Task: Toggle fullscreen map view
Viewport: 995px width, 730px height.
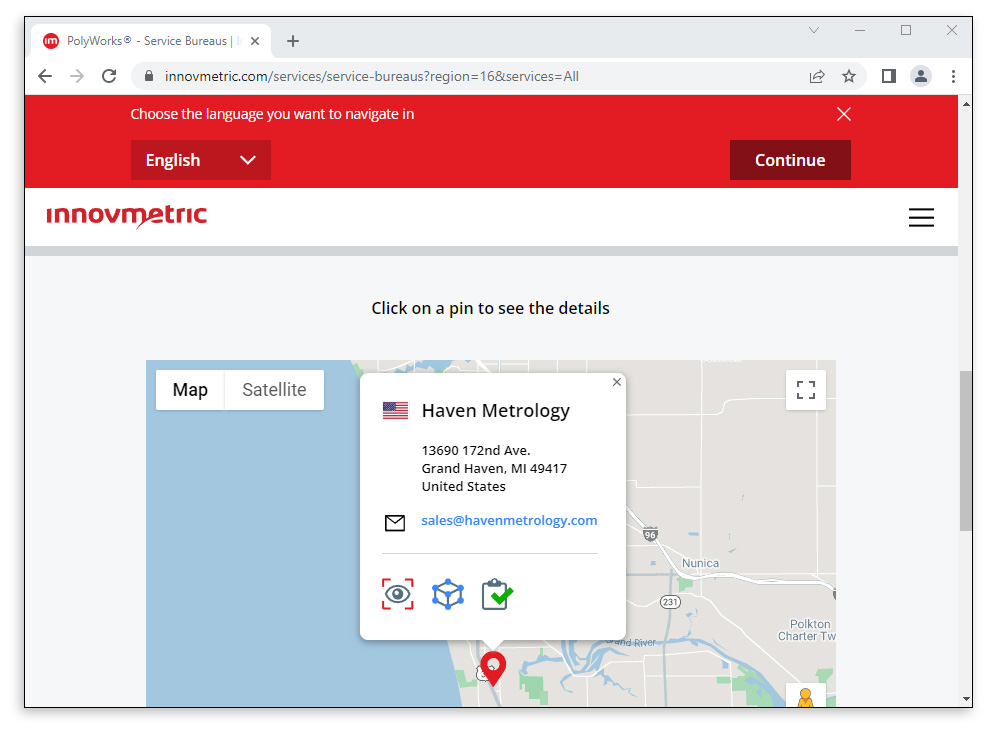Action: coord(806,390)
